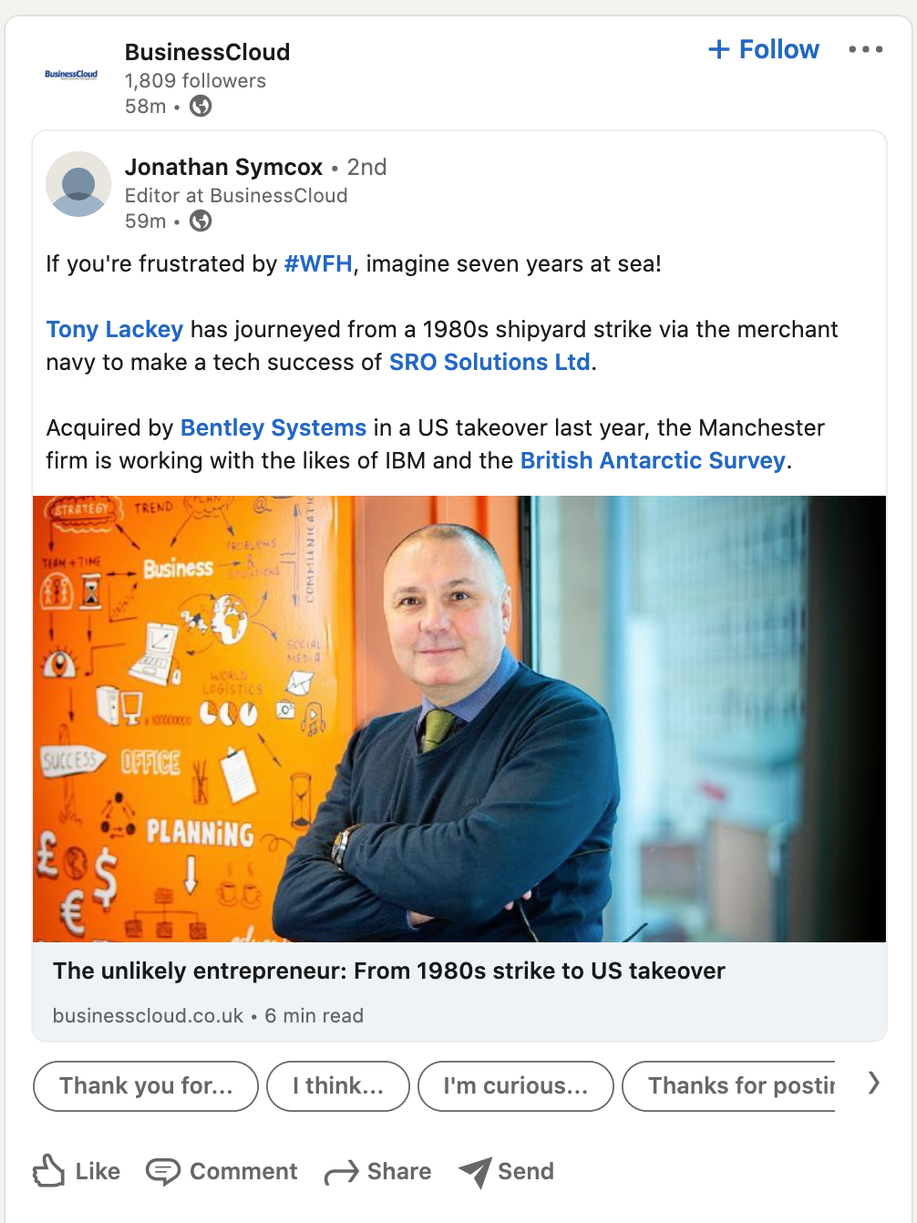
Task: Click the Send paper plane icon
Action: pos(476,1171)
